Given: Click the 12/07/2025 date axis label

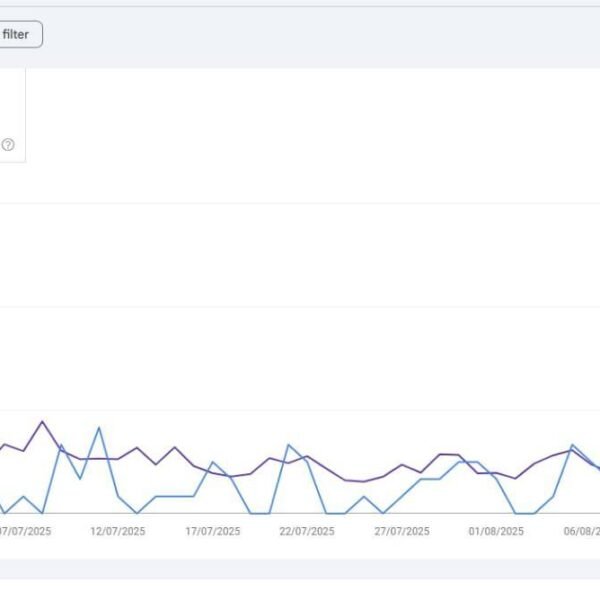Looking at the screenshot, I should pyautogui.click(x=118, y=531).
